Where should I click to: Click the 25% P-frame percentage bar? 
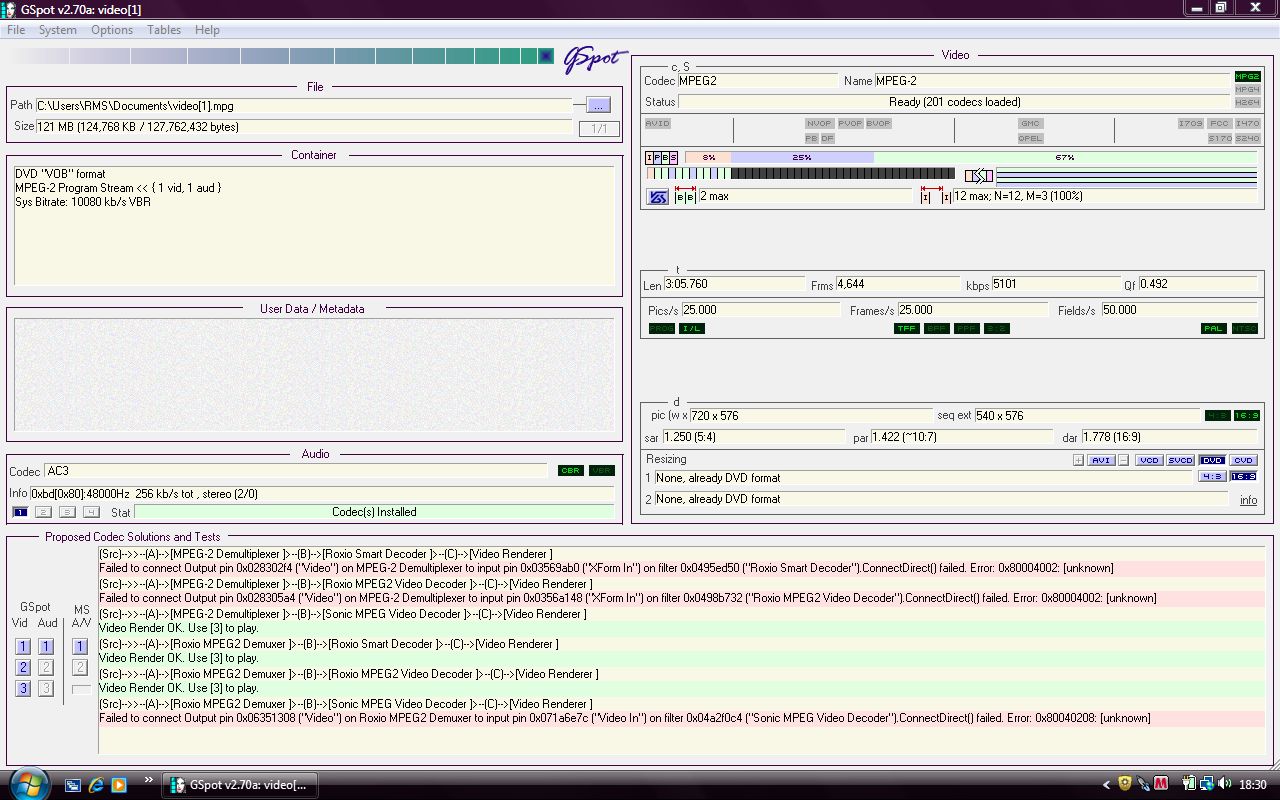(x=802, y=158)
